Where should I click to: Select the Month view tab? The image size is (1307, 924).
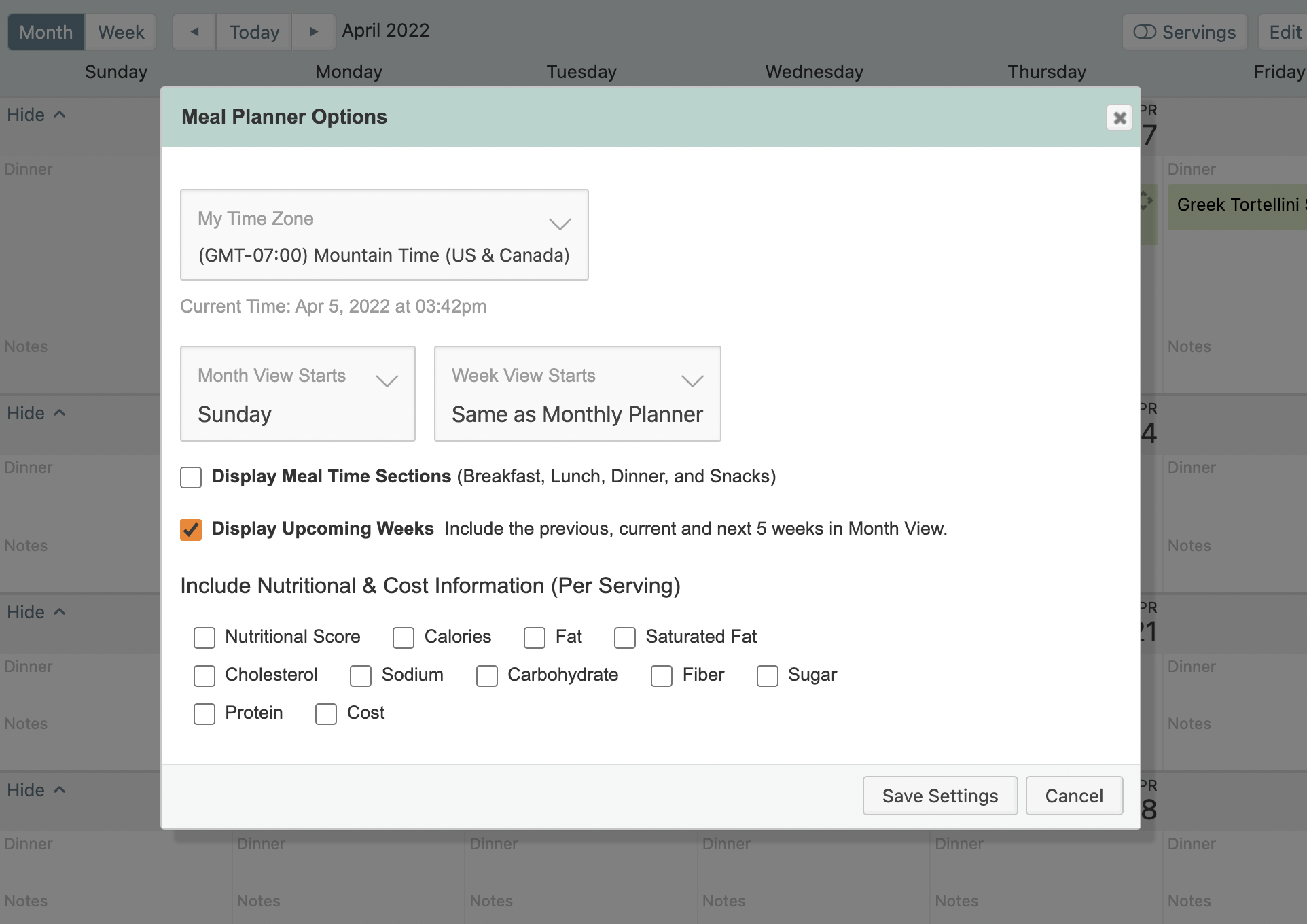[46, 32]
